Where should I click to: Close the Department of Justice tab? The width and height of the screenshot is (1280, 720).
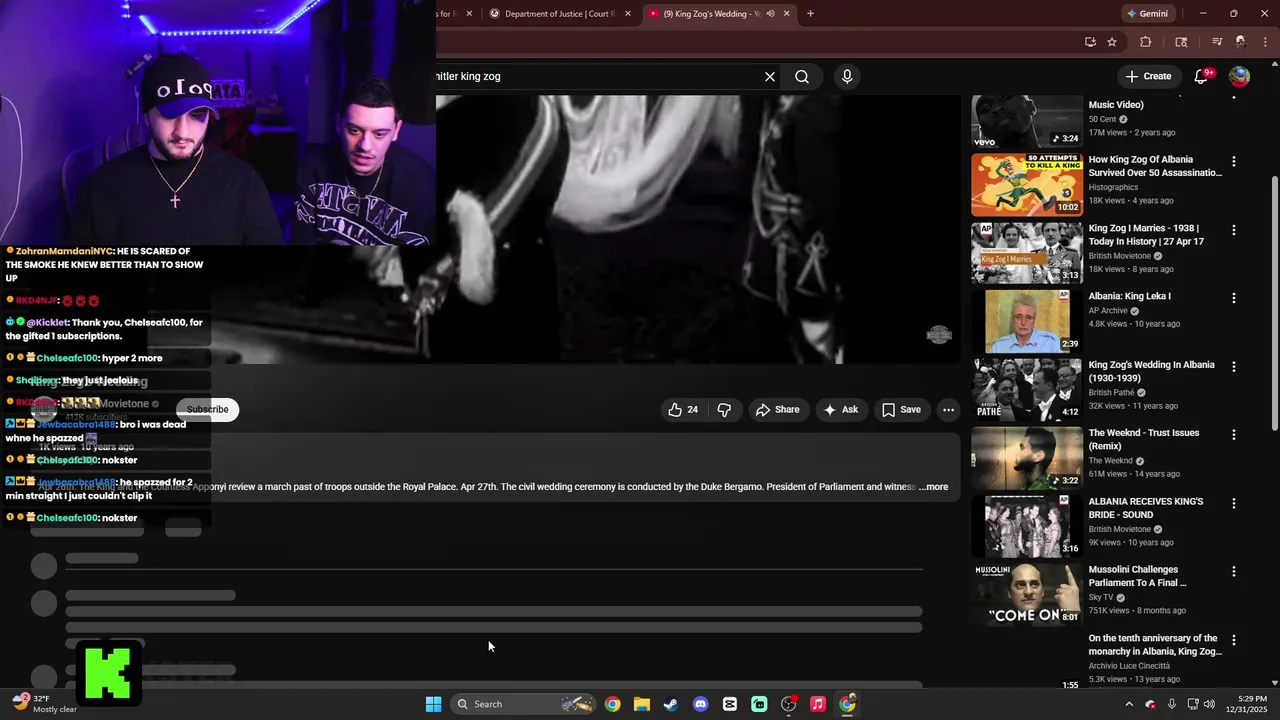click(628, 14)
